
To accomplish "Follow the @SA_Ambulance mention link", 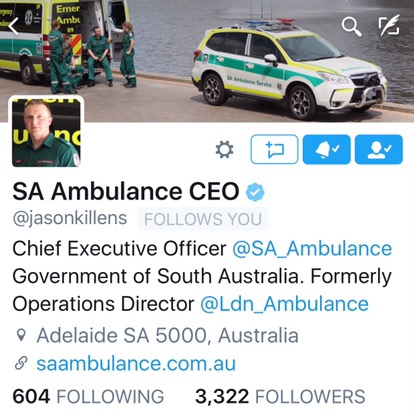I will [312, 249].
